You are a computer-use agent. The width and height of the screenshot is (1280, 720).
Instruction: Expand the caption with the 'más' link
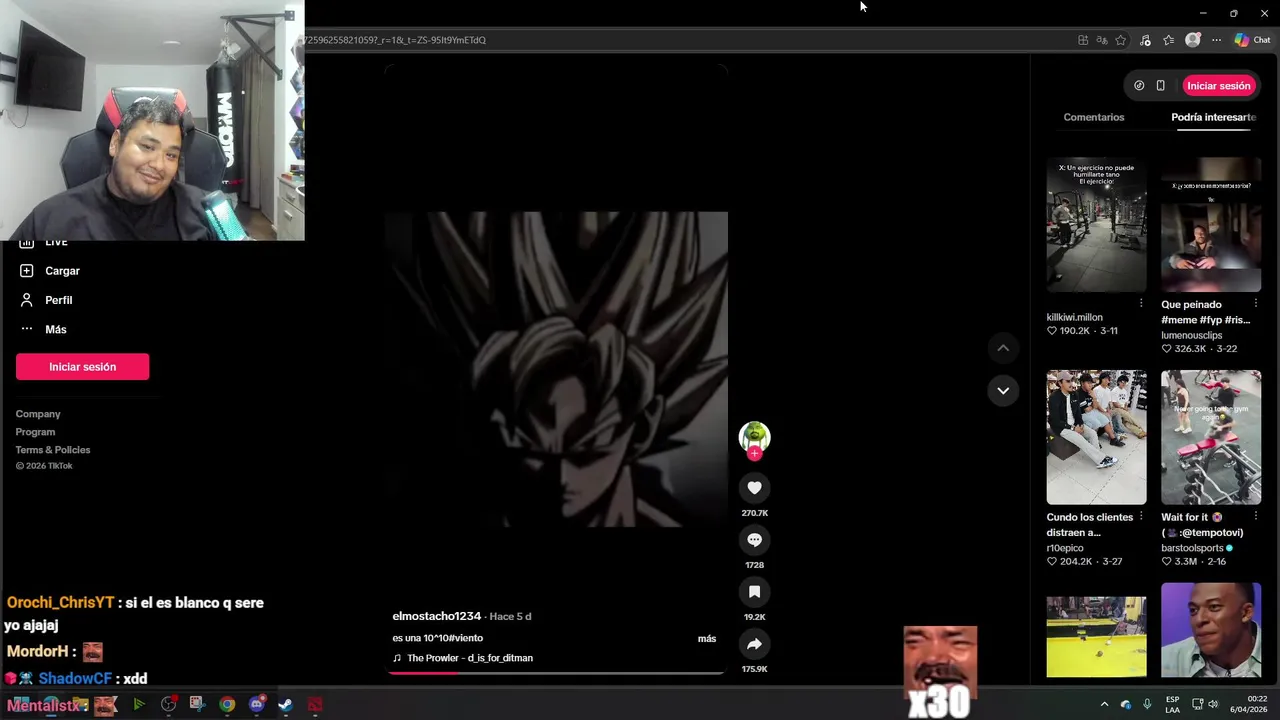(707, 638)
